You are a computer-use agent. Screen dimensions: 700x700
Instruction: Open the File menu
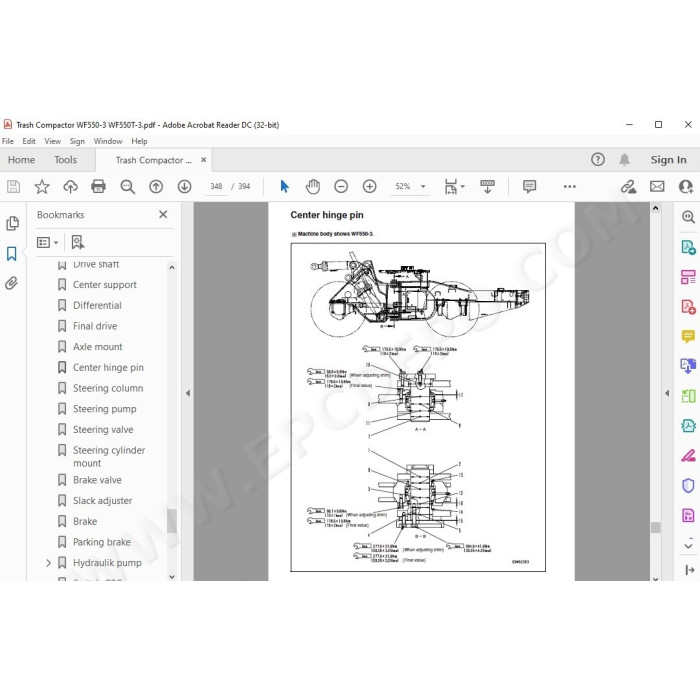[x=8, y=141]
